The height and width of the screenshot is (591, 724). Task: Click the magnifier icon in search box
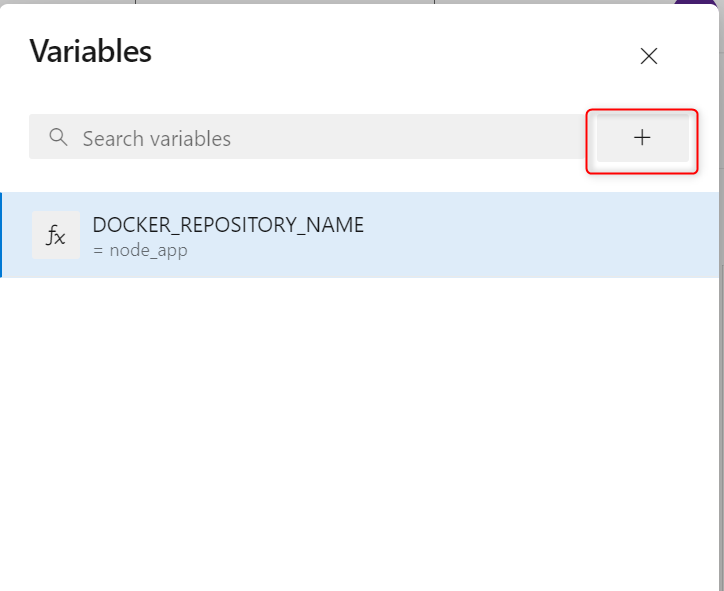click(59, 137)
